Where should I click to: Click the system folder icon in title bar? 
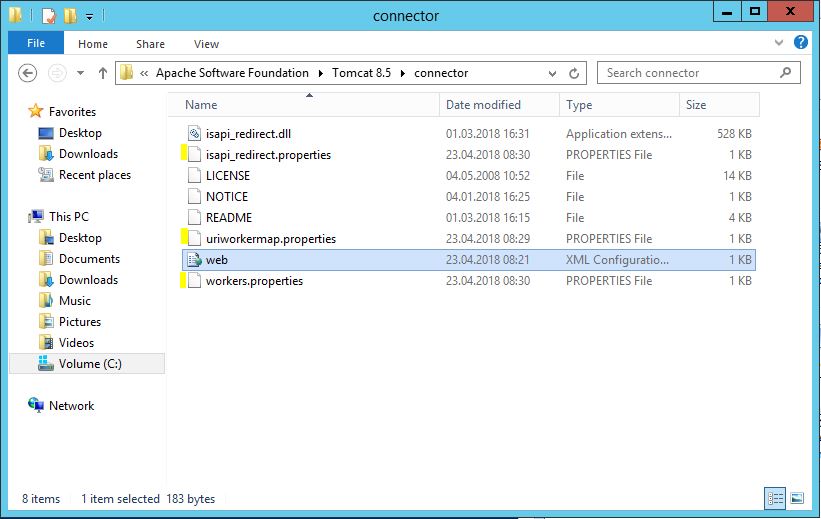click(x=16, y=15)
